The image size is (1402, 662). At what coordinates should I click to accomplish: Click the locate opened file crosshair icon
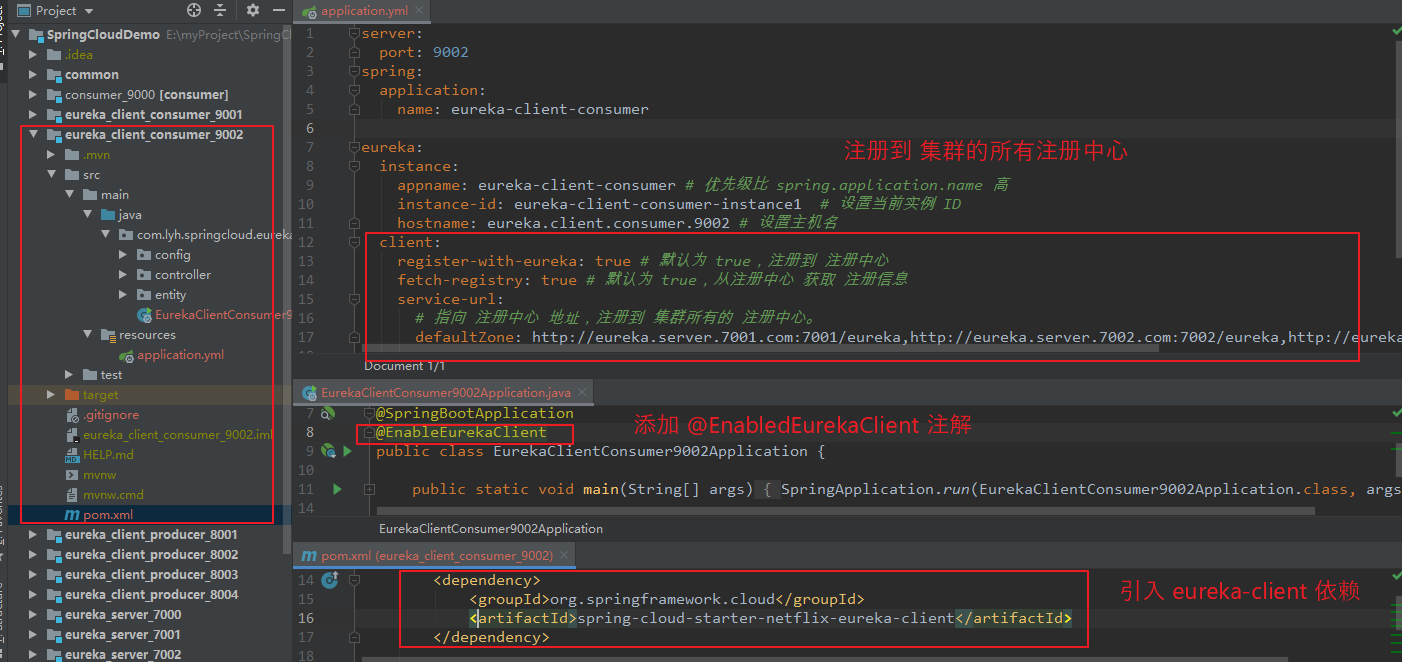(x=194, y=11)
